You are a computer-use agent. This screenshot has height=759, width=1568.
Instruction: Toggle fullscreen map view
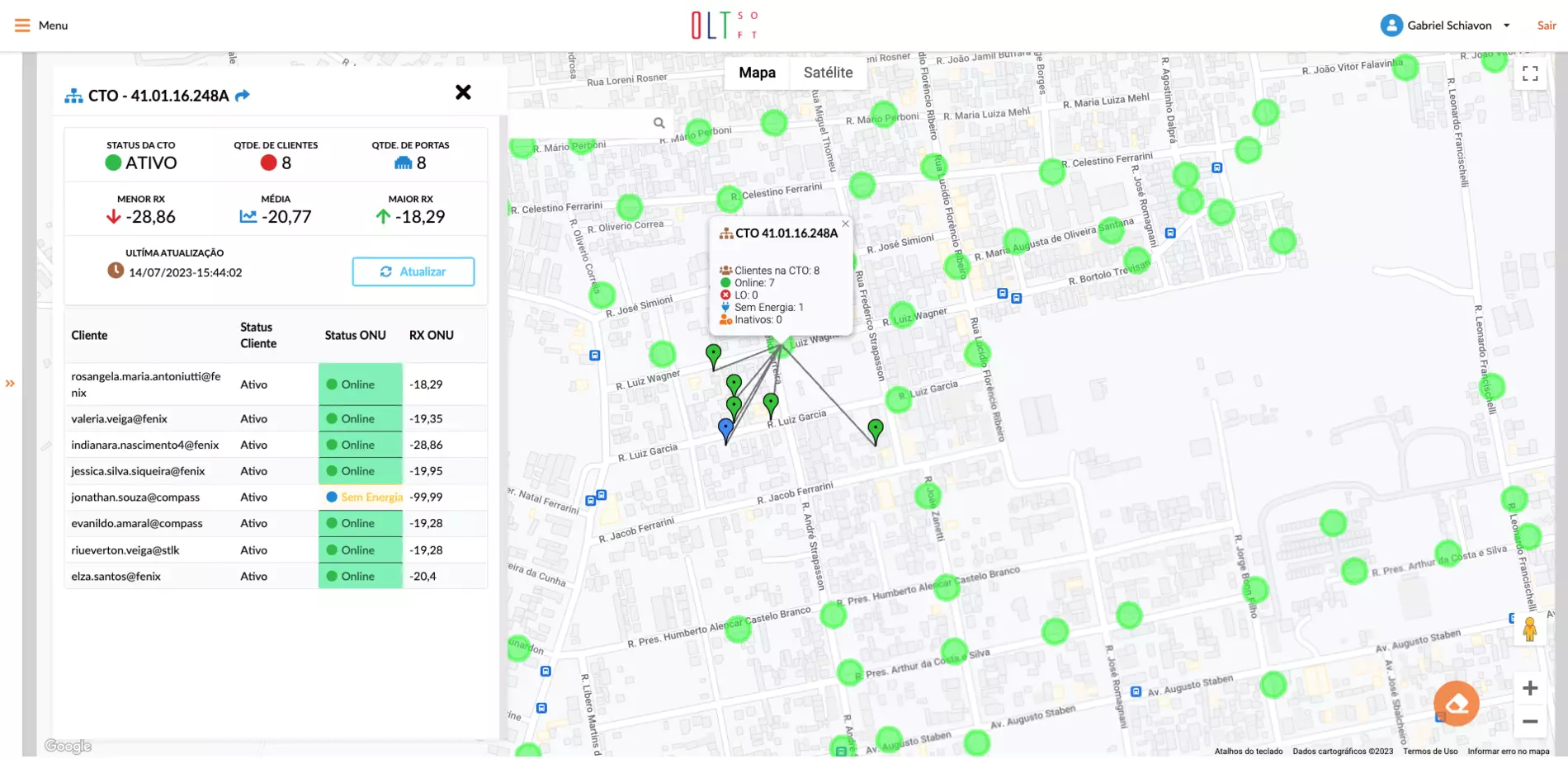[x=1530, y=73]
